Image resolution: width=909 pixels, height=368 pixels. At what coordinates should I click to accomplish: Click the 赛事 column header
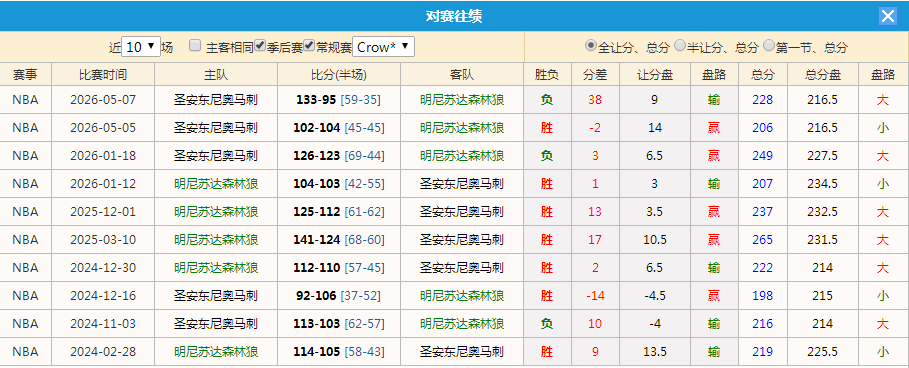(26, 75)
